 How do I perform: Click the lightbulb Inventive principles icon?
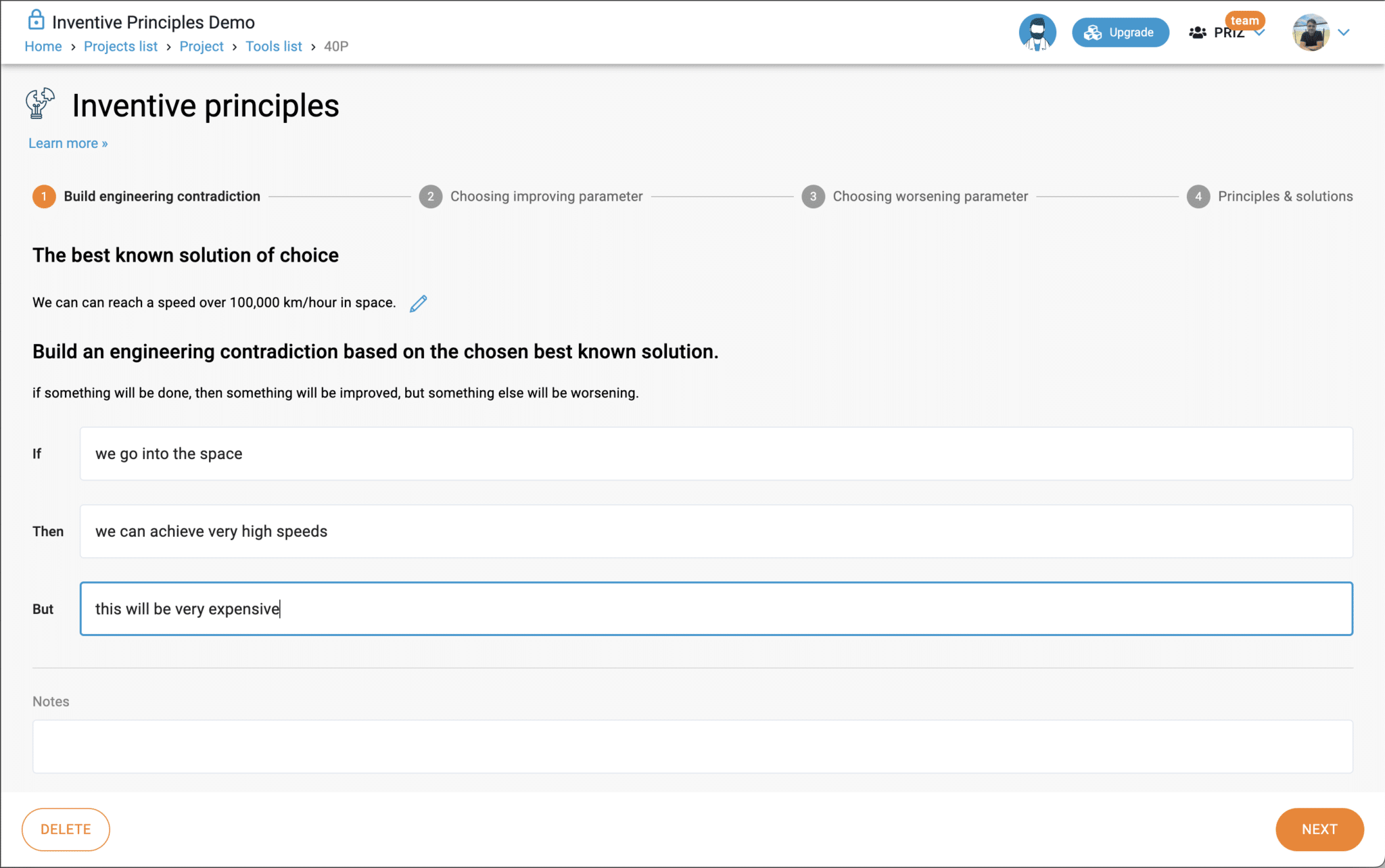point(40,104)
